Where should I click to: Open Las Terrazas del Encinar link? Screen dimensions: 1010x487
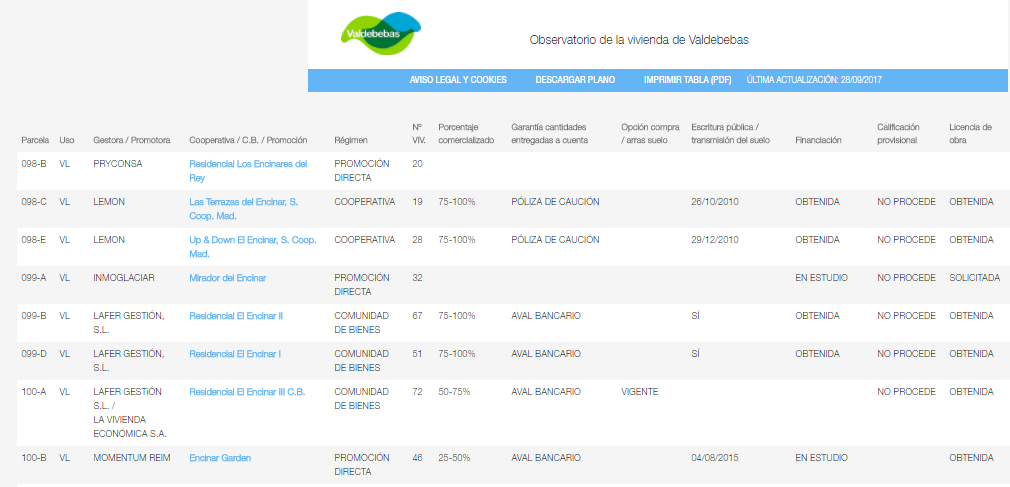[243, 209]
